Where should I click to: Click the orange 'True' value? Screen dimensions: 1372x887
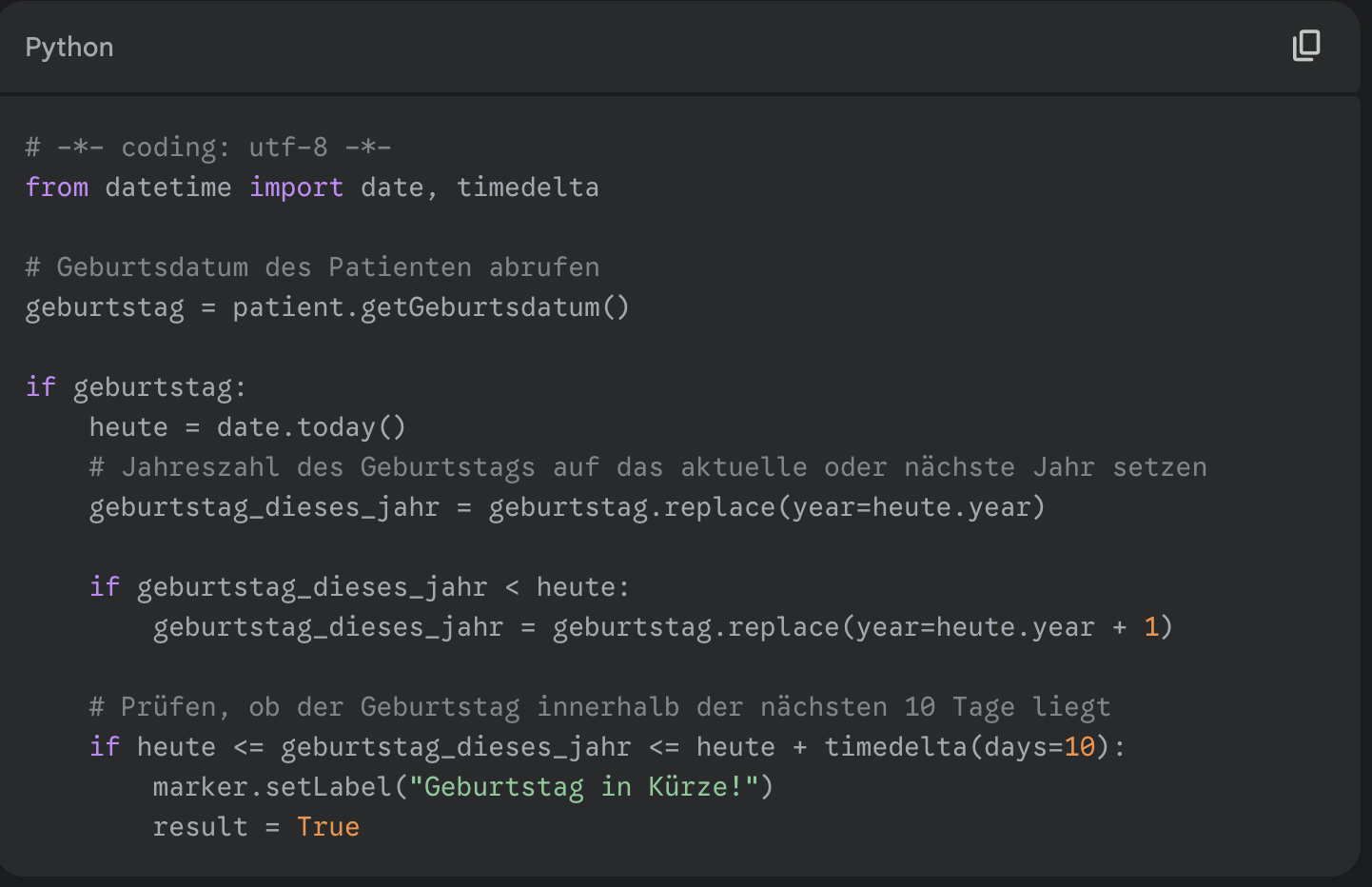pyautogui.click(x=327, y=827)
